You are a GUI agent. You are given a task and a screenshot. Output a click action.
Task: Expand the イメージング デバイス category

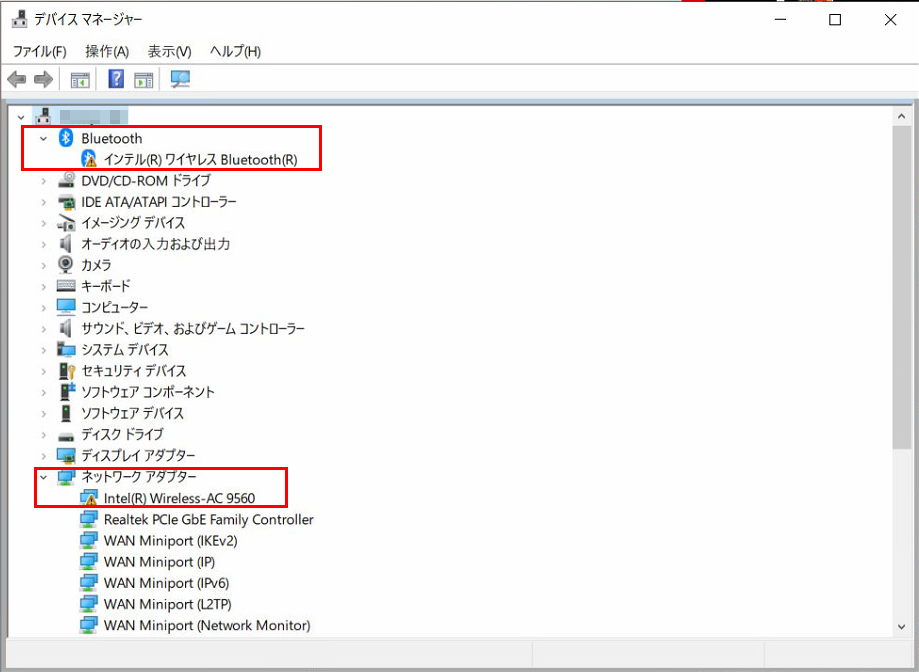pos(43,223)
